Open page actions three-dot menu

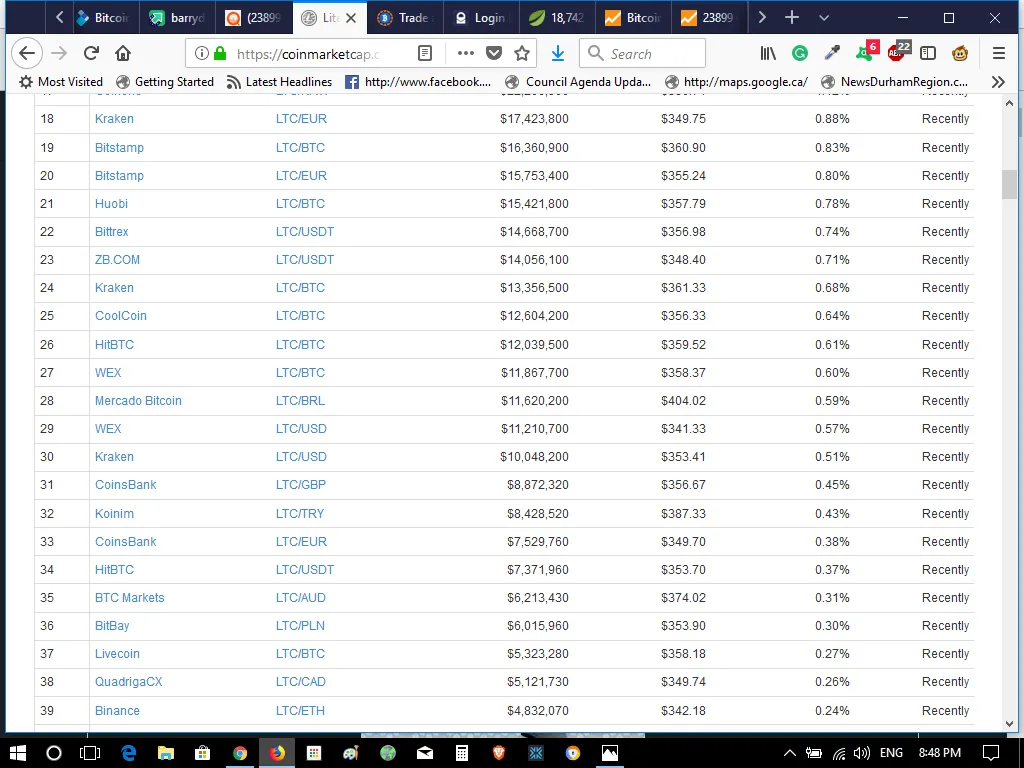click(x=466, y=53)
